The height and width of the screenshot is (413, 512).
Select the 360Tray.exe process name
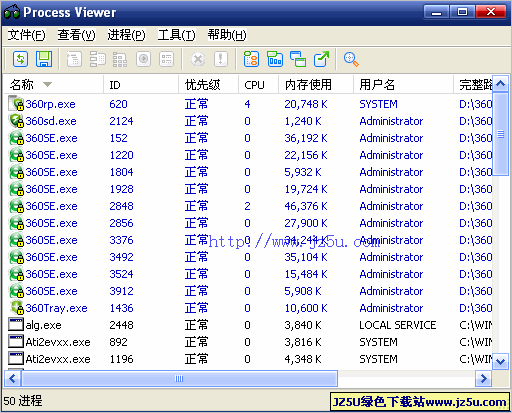click(56, 308)
